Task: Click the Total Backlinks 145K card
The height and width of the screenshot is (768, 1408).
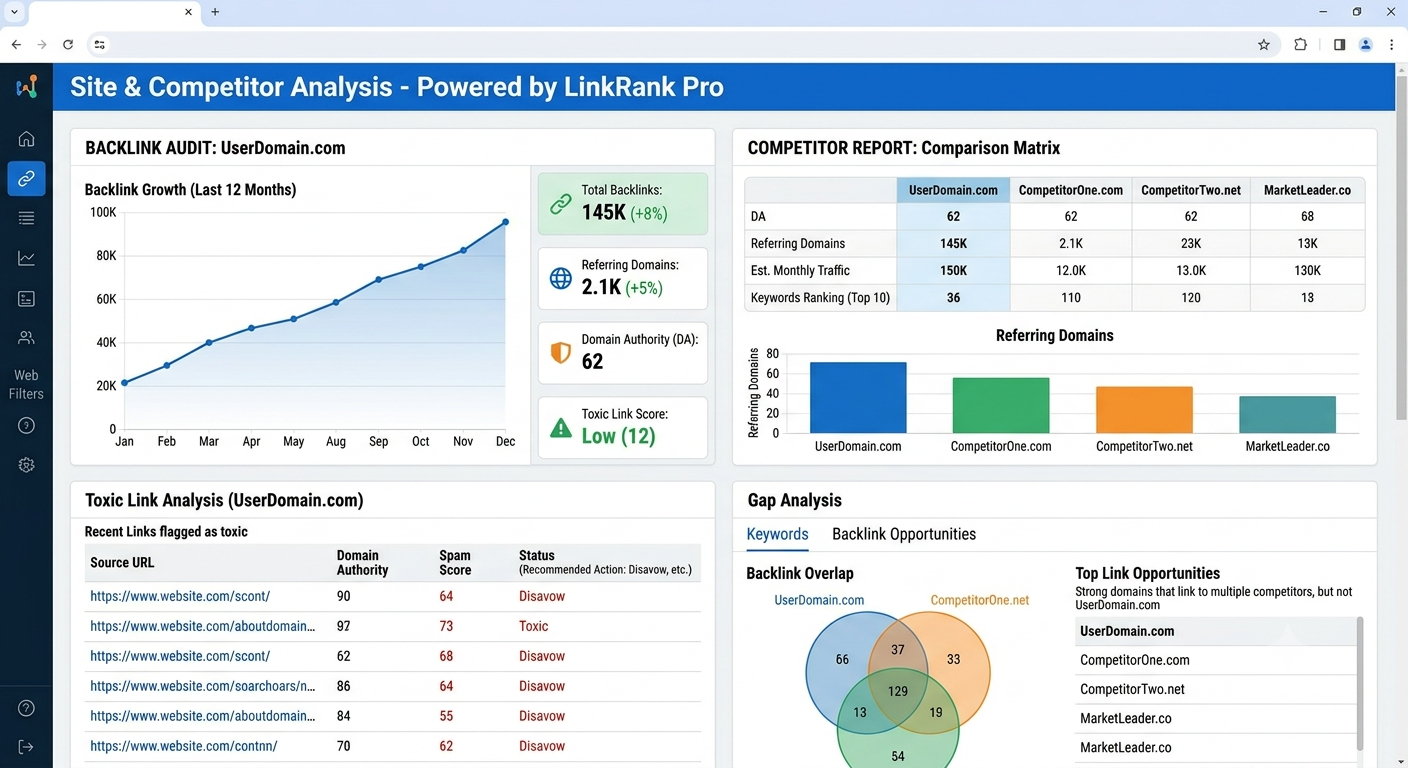Action: [623, 204]
